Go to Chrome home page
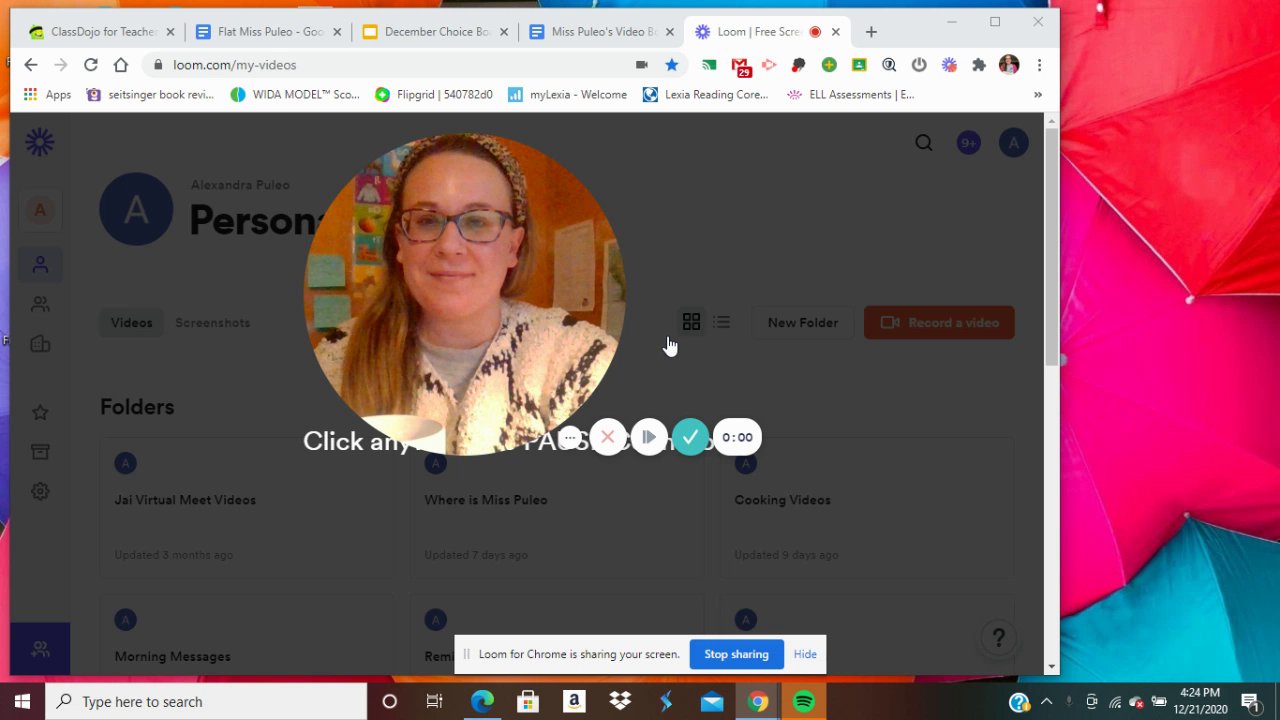This screenshot has height=720, width=1280. [x=121, y=65]
